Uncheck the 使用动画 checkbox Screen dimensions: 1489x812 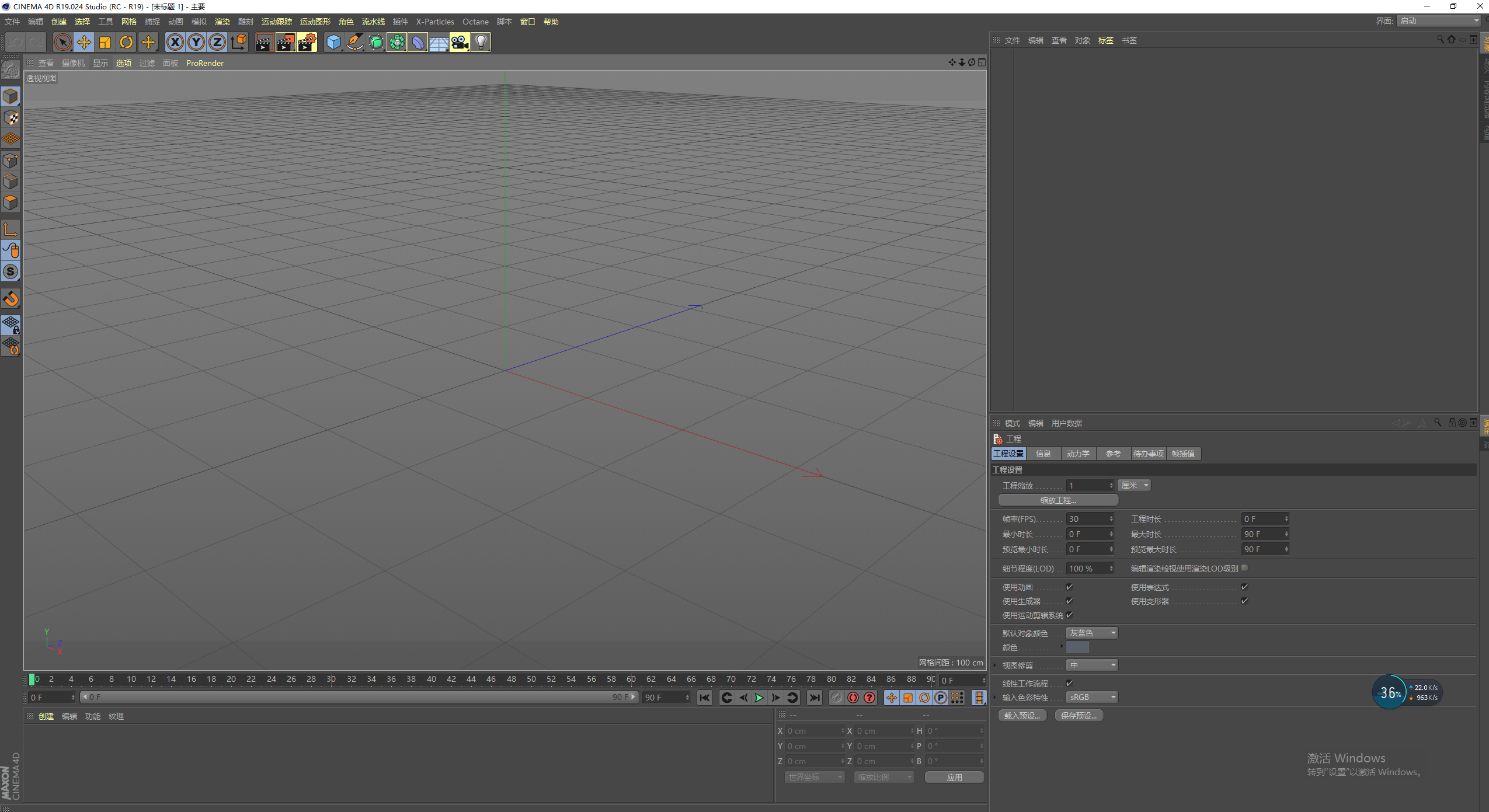(1069, 587)
